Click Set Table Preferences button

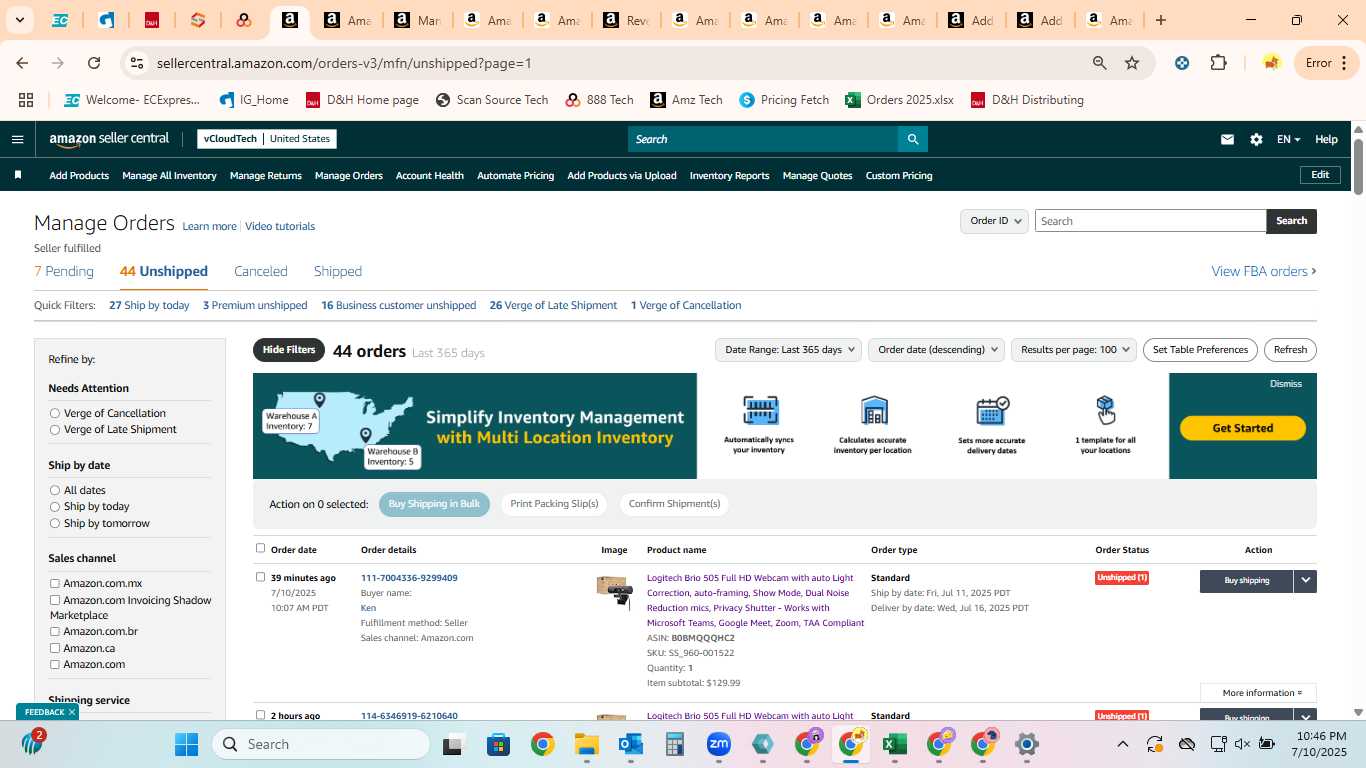coord(1200,350)
